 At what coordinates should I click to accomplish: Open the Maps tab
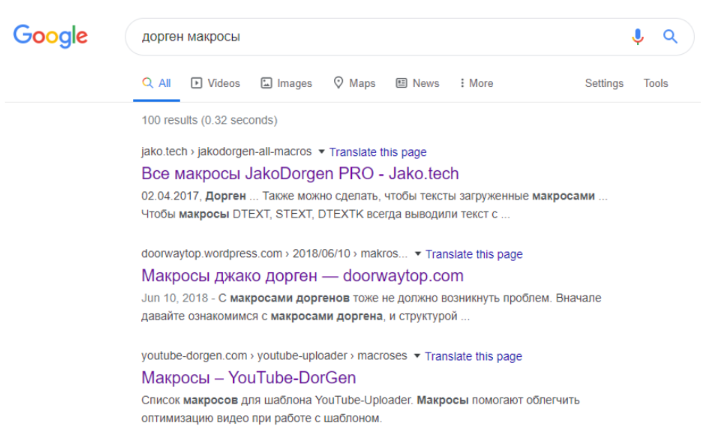pos(354,83)
